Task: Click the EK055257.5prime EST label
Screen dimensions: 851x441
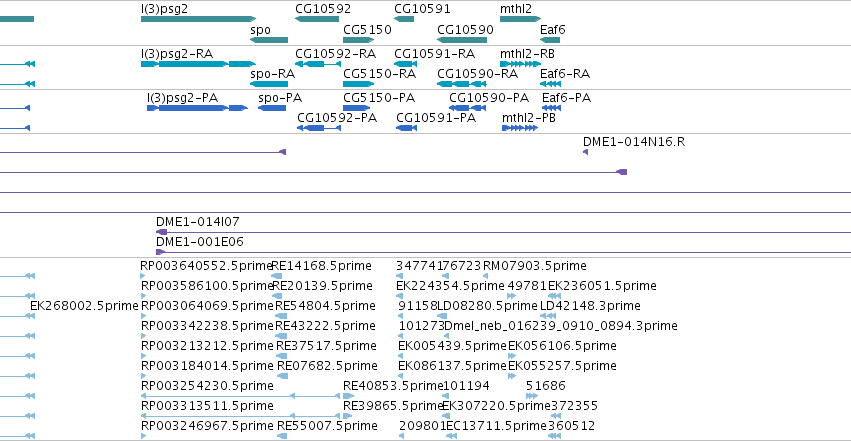Action: 562,366
